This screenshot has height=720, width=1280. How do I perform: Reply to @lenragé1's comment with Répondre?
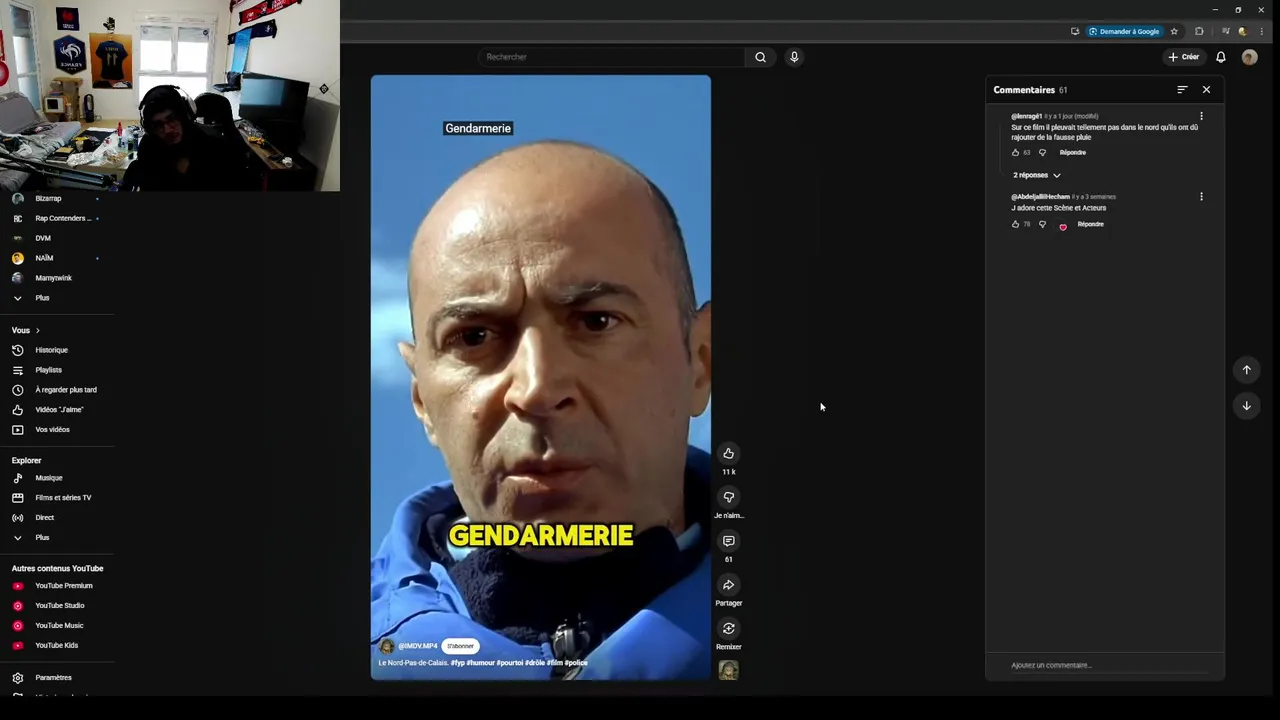(1072, 153)
